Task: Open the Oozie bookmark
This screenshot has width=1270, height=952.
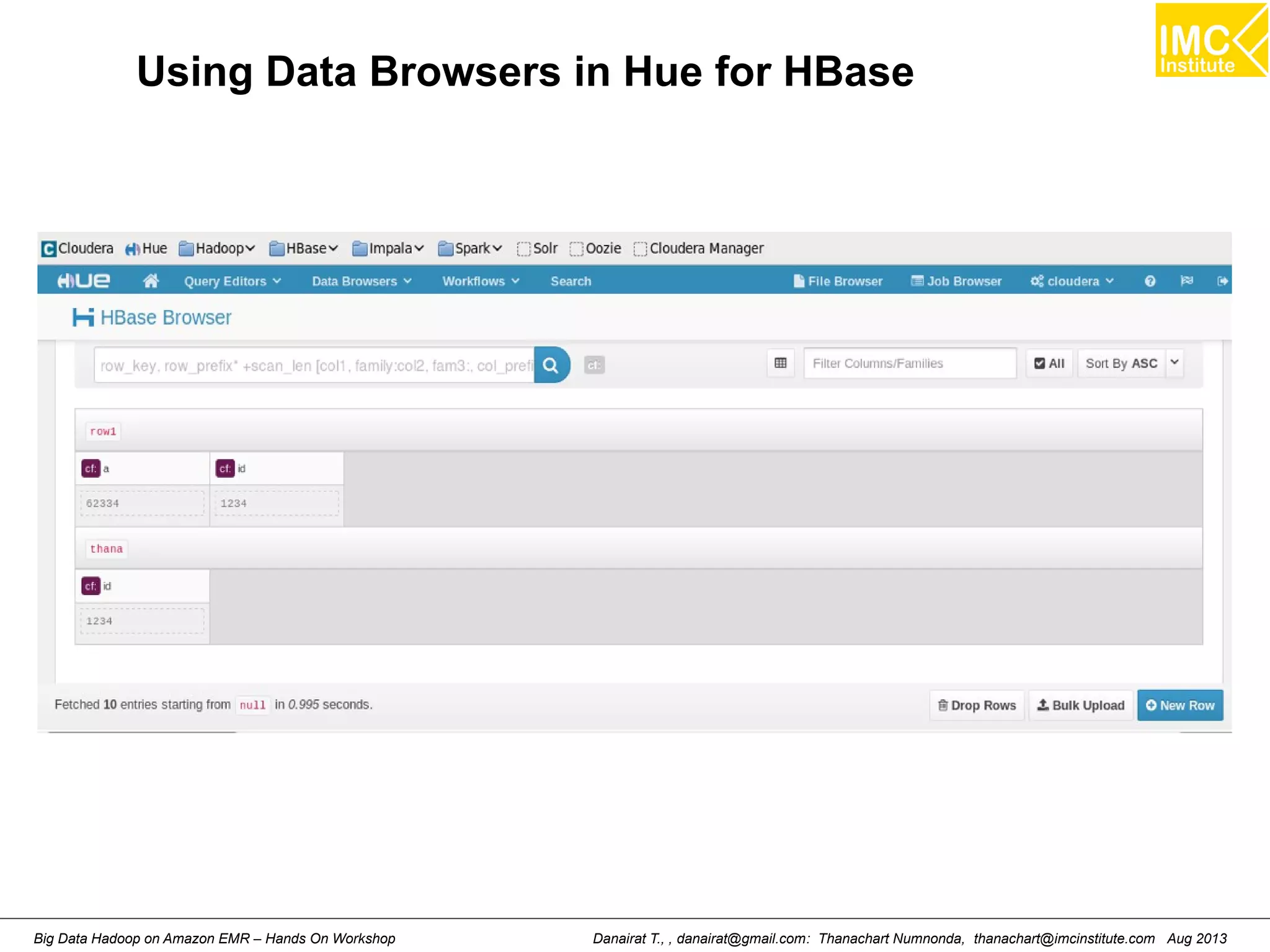Action: click(x=595, y=249)
